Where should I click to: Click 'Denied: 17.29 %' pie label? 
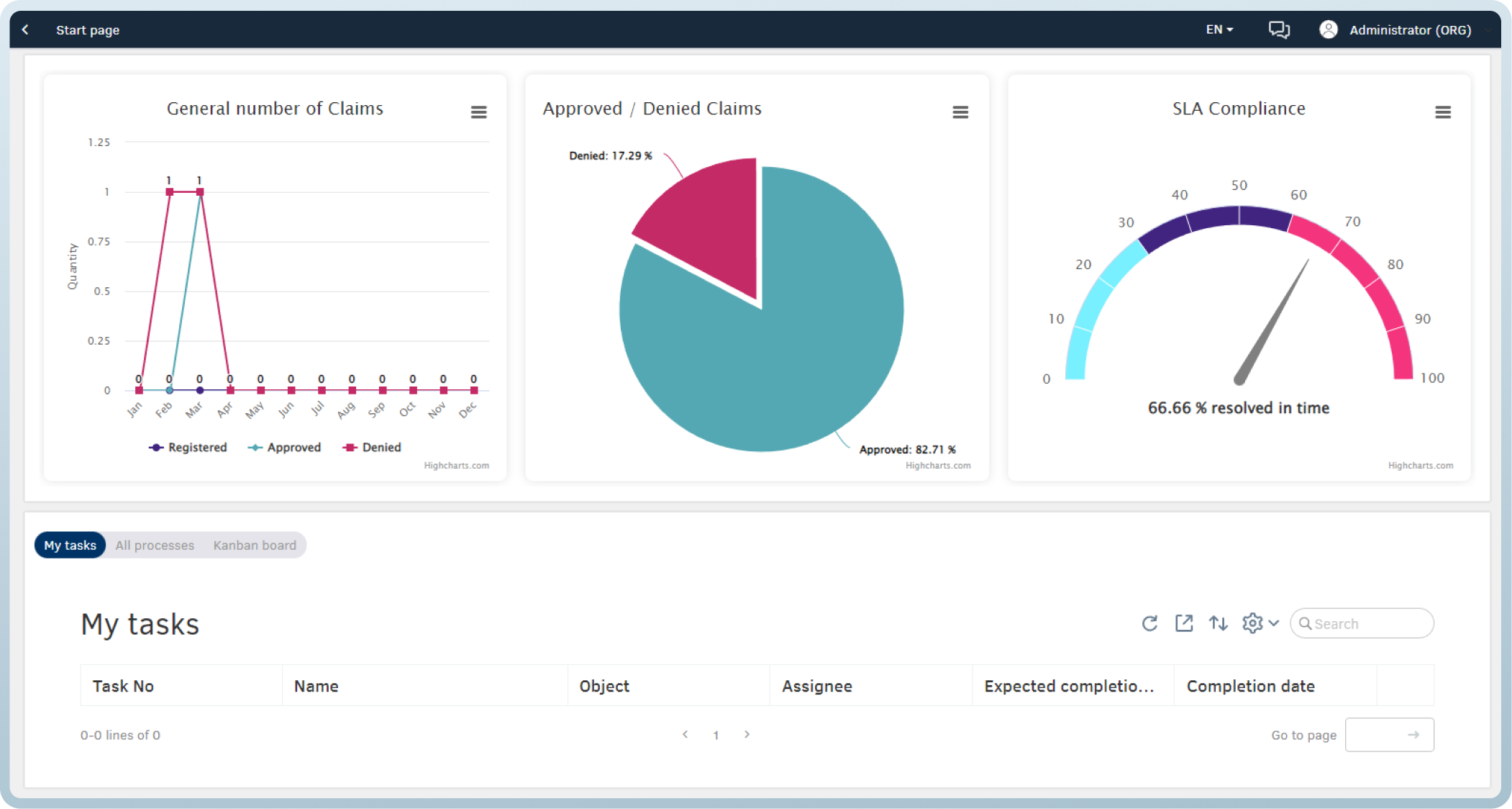pos(611,155)
